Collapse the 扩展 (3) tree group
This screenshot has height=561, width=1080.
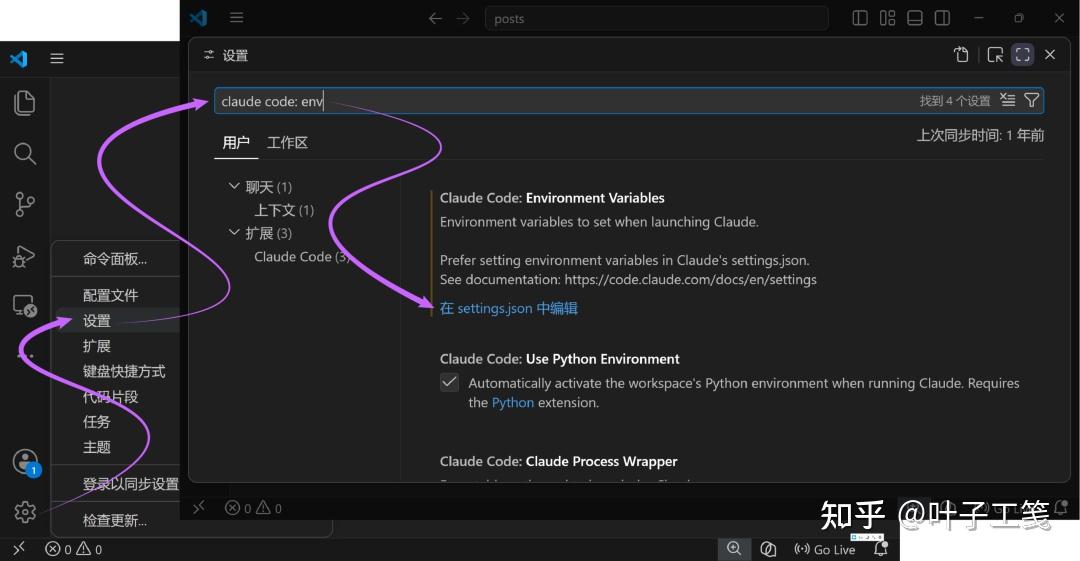pos(233,232)
